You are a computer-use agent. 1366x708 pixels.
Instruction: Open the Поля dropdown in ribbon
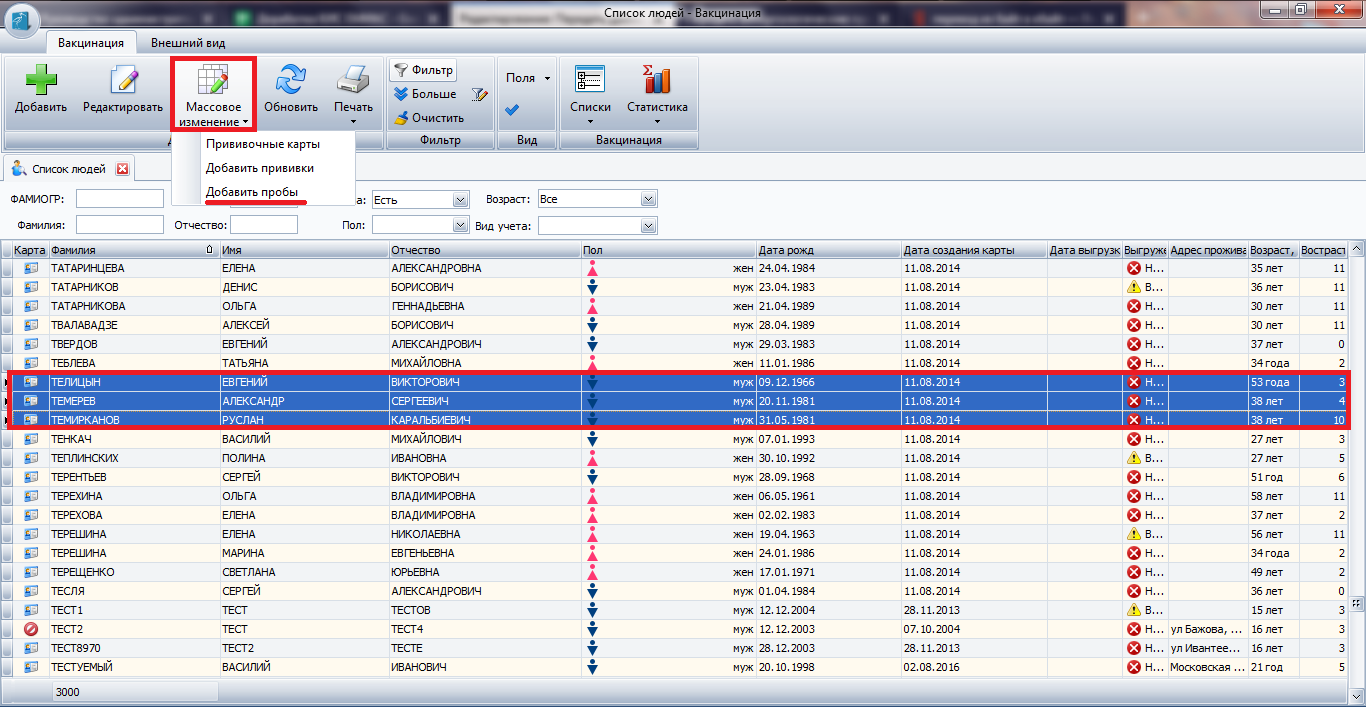(x=527, y=78)
